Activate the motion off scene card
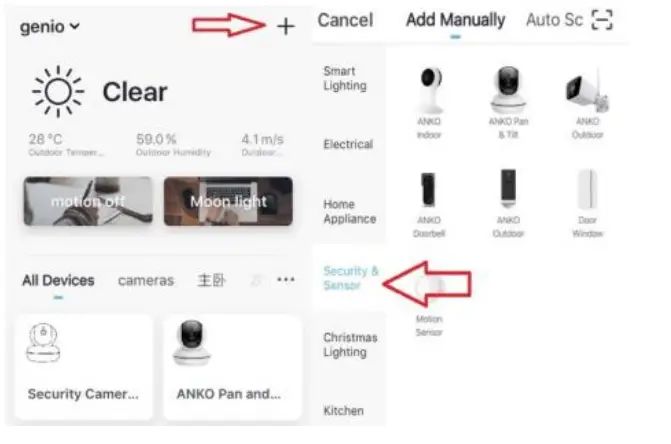671x444 pixels. point(88,201)
